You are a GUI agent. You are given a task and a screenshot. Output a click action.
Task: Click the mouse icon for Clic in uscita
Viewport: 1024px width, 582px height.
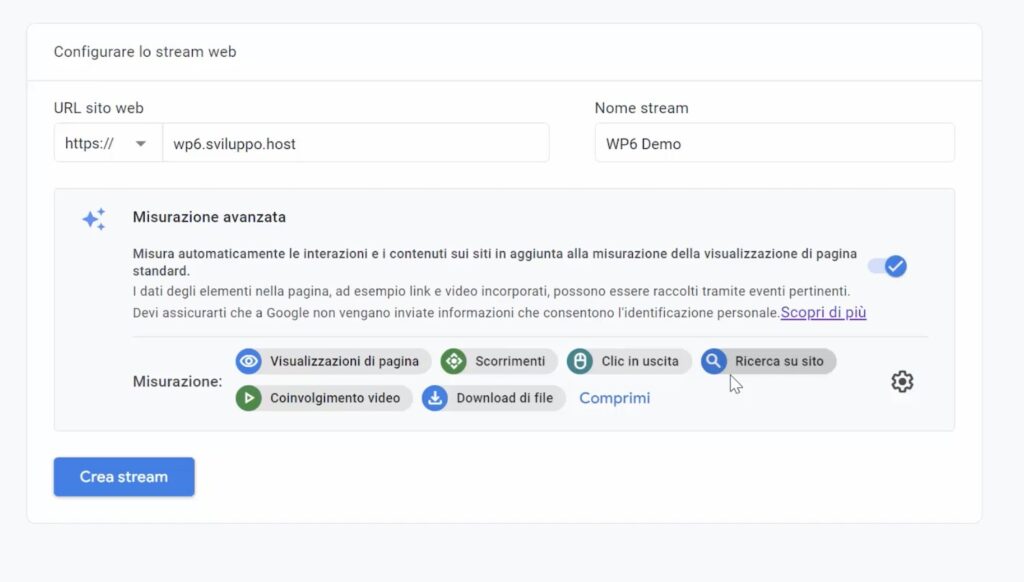580,361
